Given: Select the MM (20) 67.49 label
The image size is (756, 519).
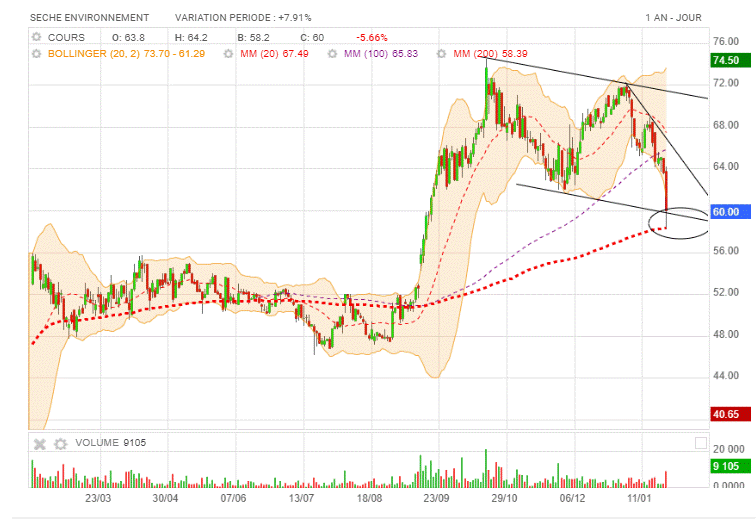Looking at the screenshot, I should coord(274,54).
